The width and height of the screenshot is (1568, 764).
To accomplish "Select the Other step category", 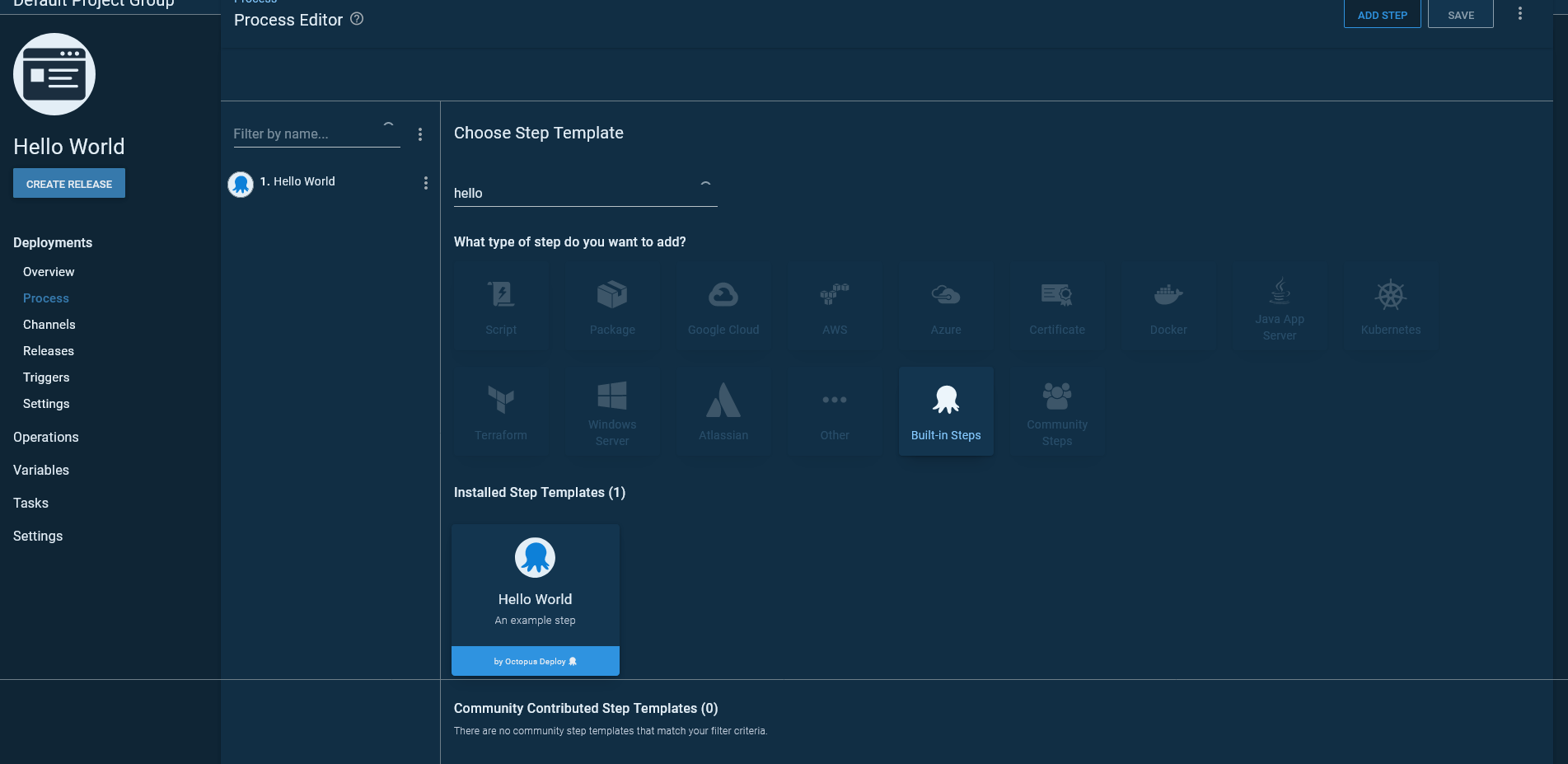I will (835, 411).
